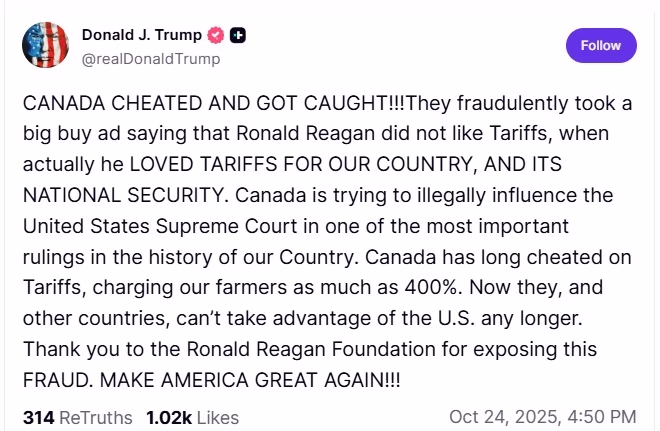The width and height of the screenshot is (660, 431).
Task: Click the "4:50 PM" time text
Action: click(604, 415)
